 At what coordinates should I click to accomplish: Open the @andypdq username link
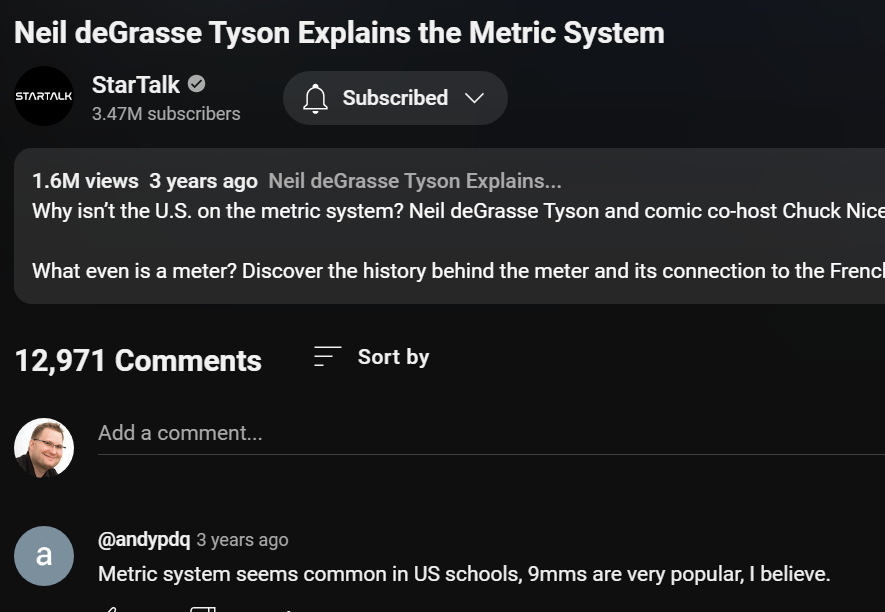point(144,540)
